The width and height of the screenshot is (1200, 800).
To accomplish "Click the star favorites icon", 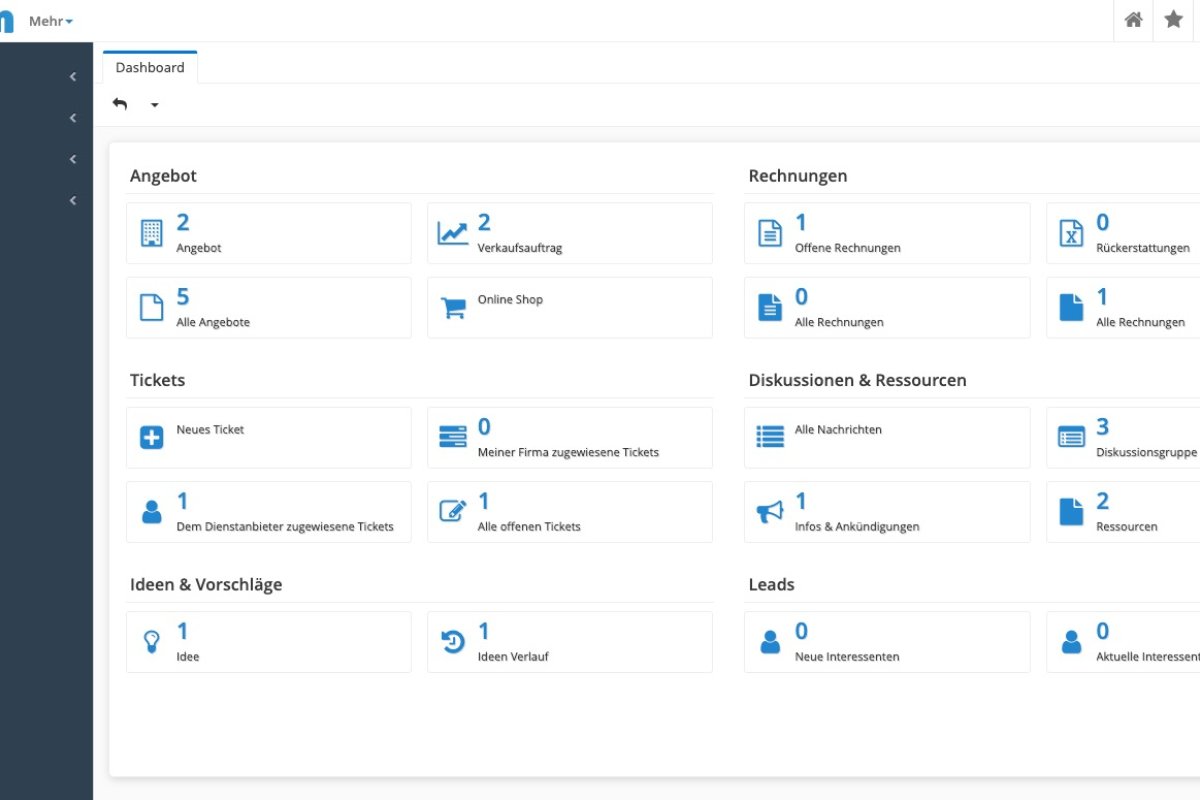I will pyautogui.click(x=1173, y=20).
